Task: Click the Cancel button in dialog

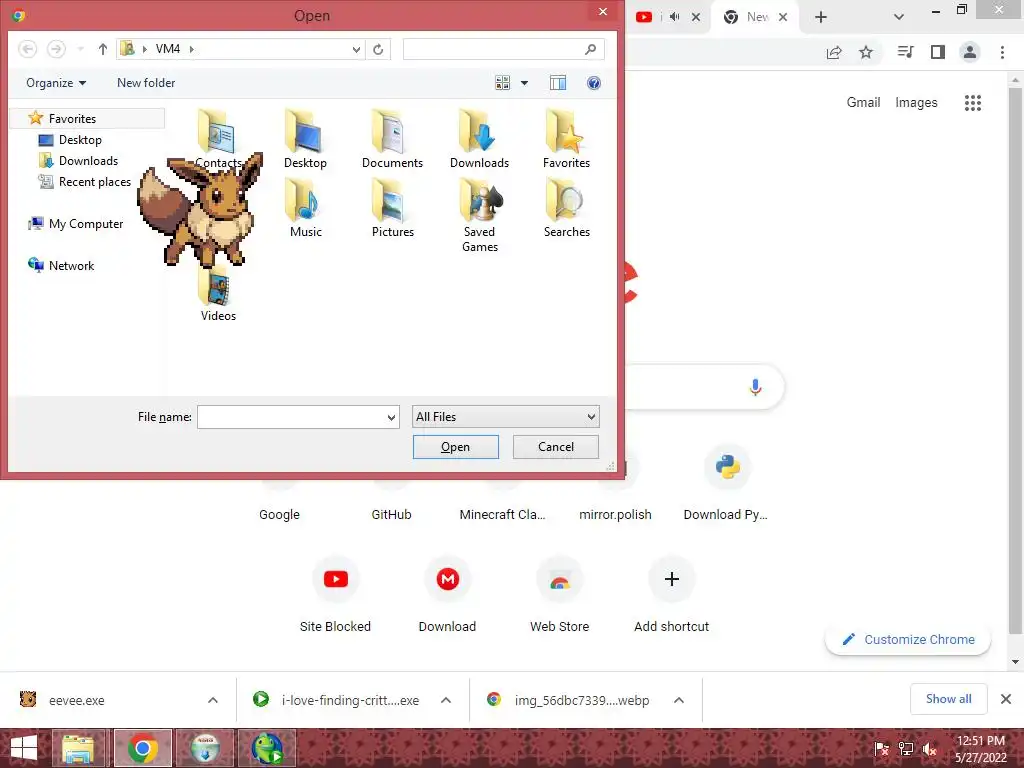Action: click(556, 447)
